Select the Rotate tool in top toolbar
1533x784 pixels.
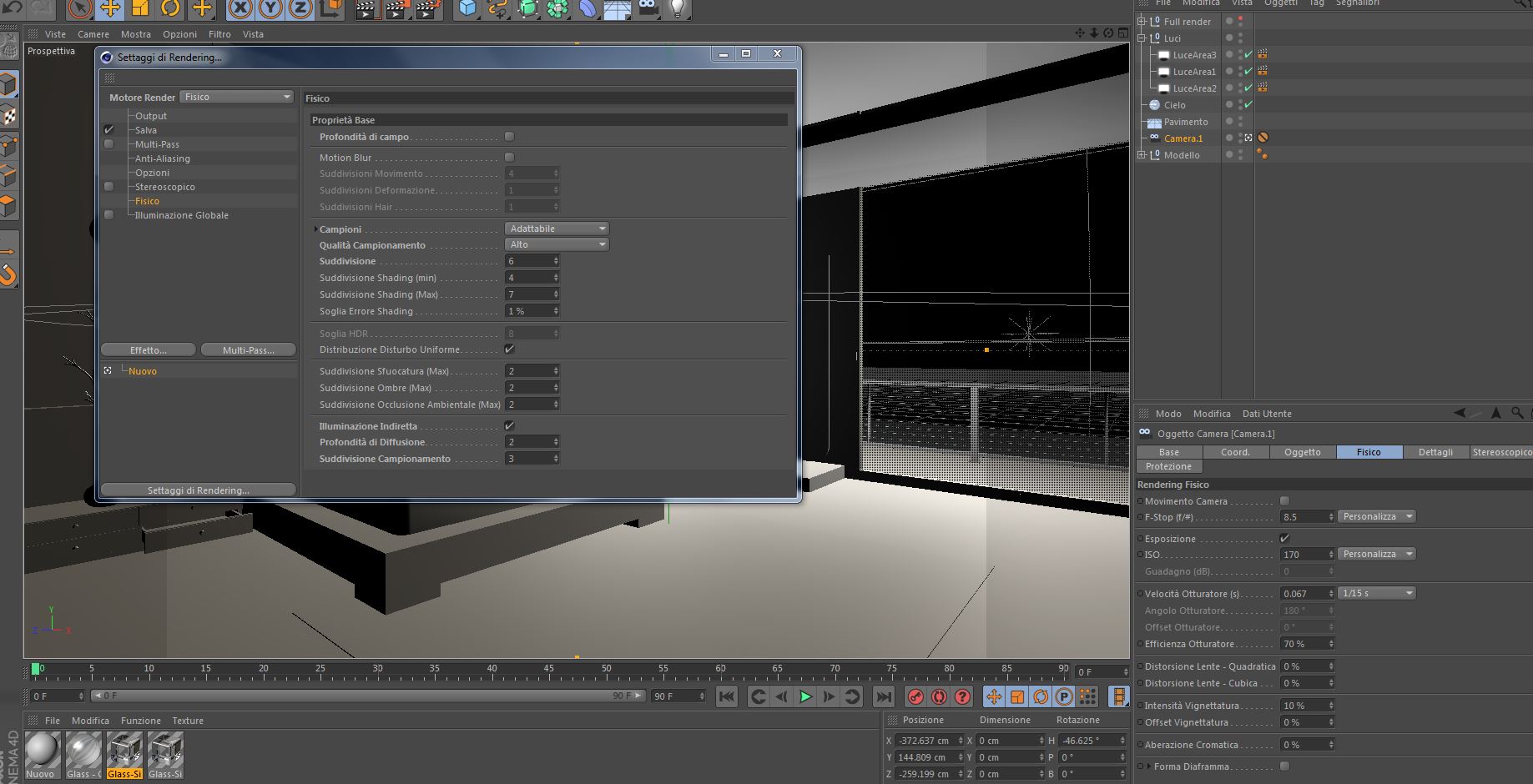pyautogui.click(x=171, y=8)
